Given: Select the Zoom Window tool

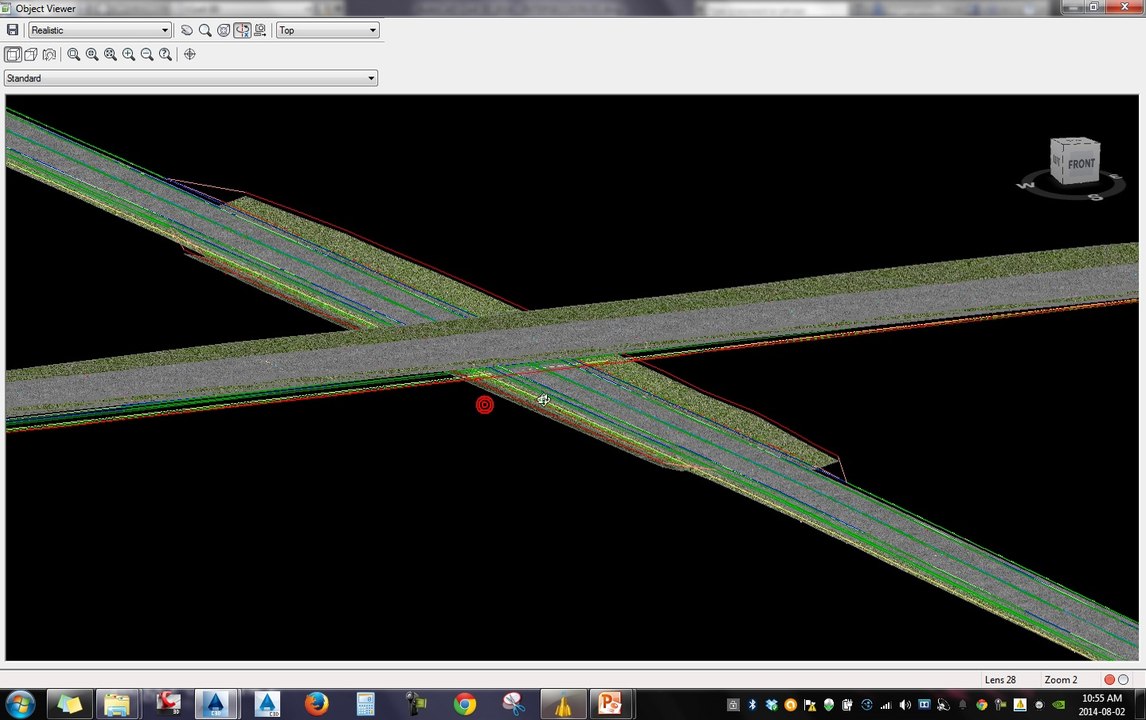Looking at the screenshot, I should tap(74, 54).
